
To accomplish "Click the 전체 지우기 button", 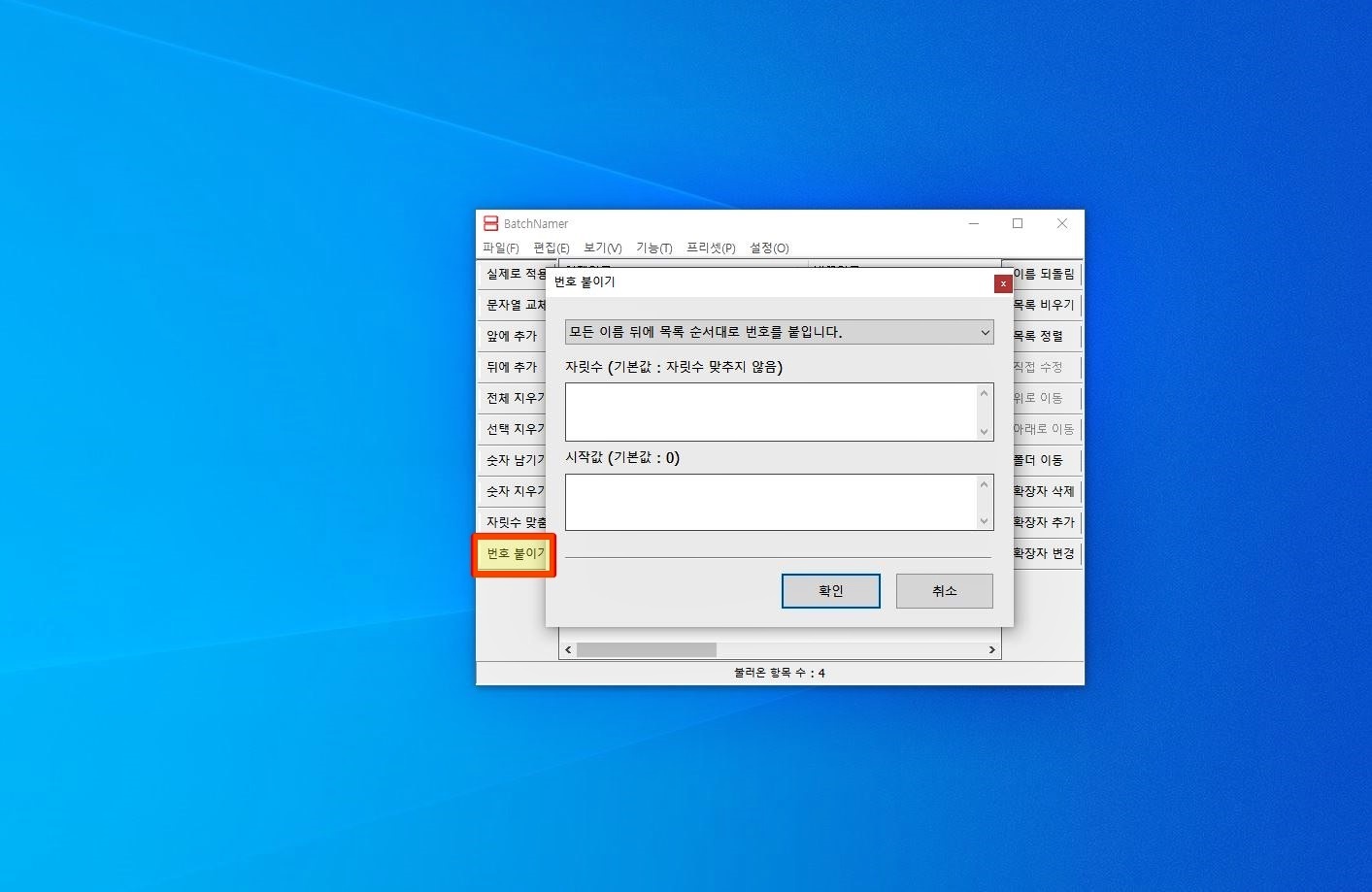I will tap(513, 398).
